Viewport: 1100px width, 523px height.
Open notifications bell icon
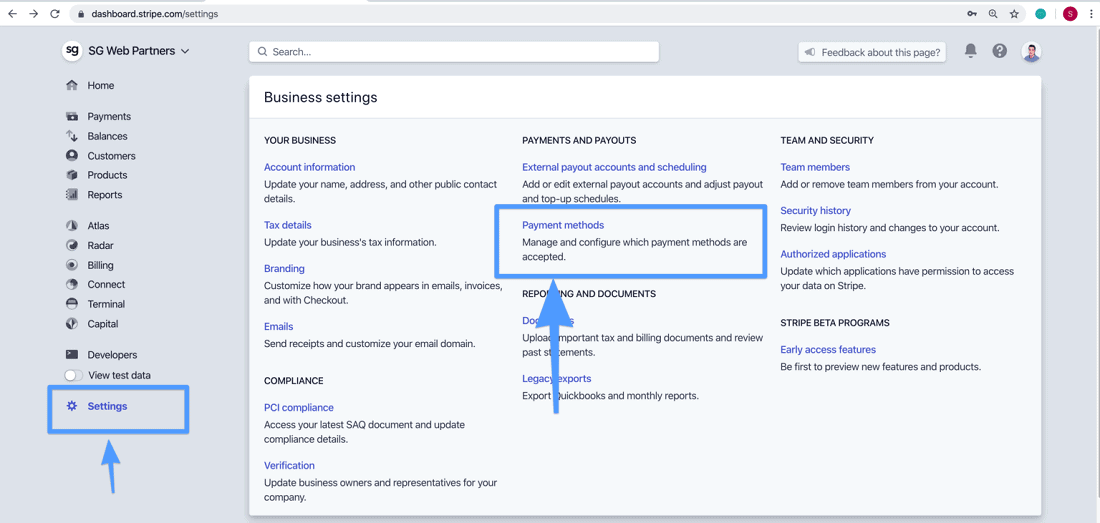(x=971, y=51)
